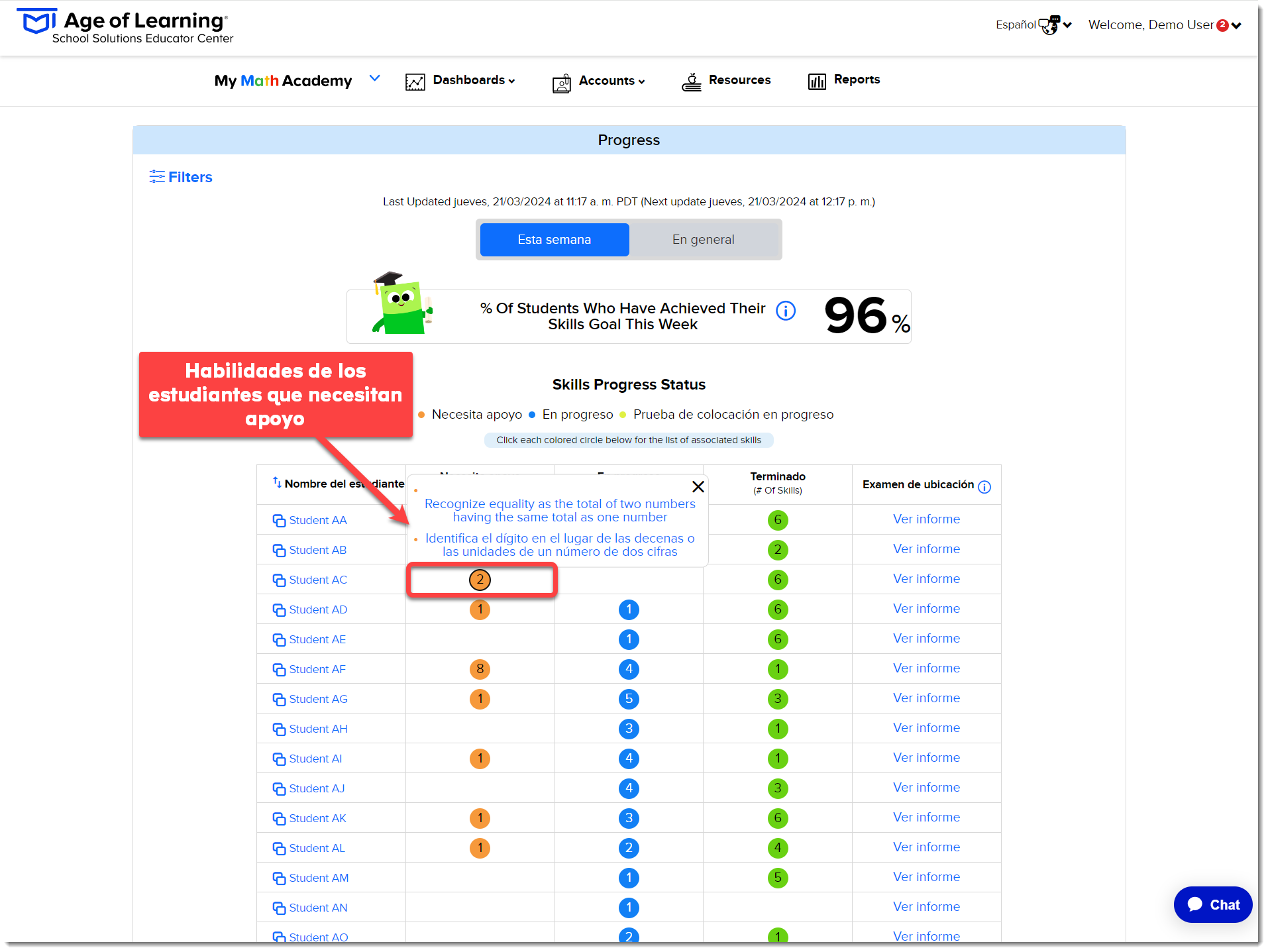Image resolution: width=1268 pixels, height=952 pixels.
Task: Click Terminado column header
Action: pyautogui.click(x=778, y=483)
